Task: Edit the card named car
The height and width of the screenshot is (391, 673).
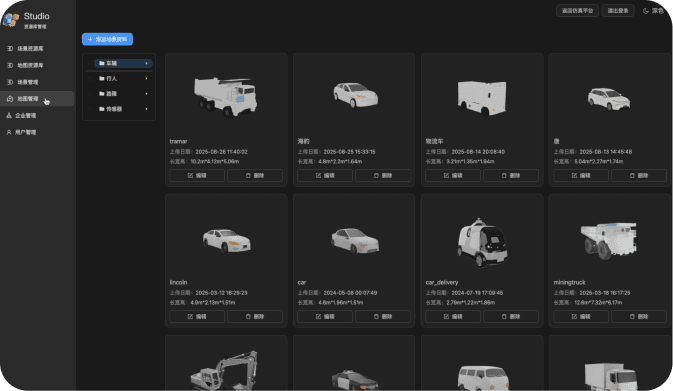Action: click(x=325, y=317)
